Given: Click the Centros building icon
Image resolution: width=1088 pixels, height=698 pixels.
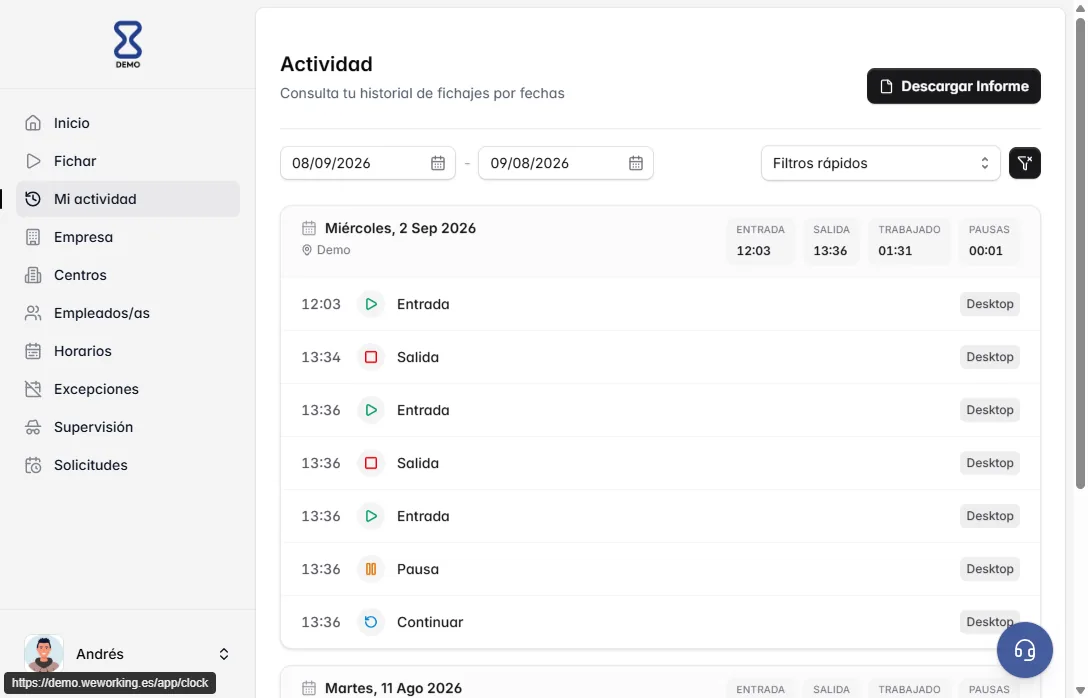Looking at the screenshot, I should click(33, 275).
